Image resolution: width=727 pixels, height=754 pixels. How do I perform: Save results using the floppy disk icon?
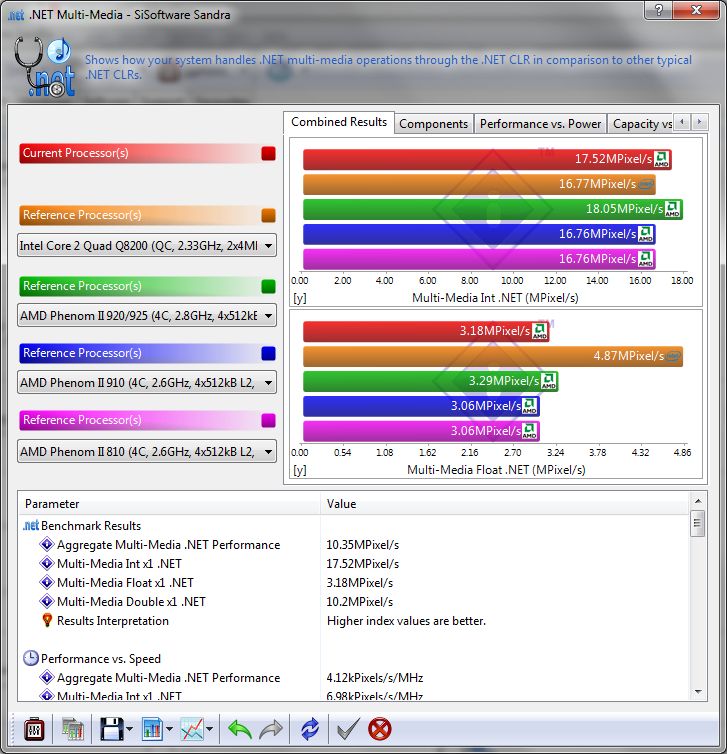[112, 729]
